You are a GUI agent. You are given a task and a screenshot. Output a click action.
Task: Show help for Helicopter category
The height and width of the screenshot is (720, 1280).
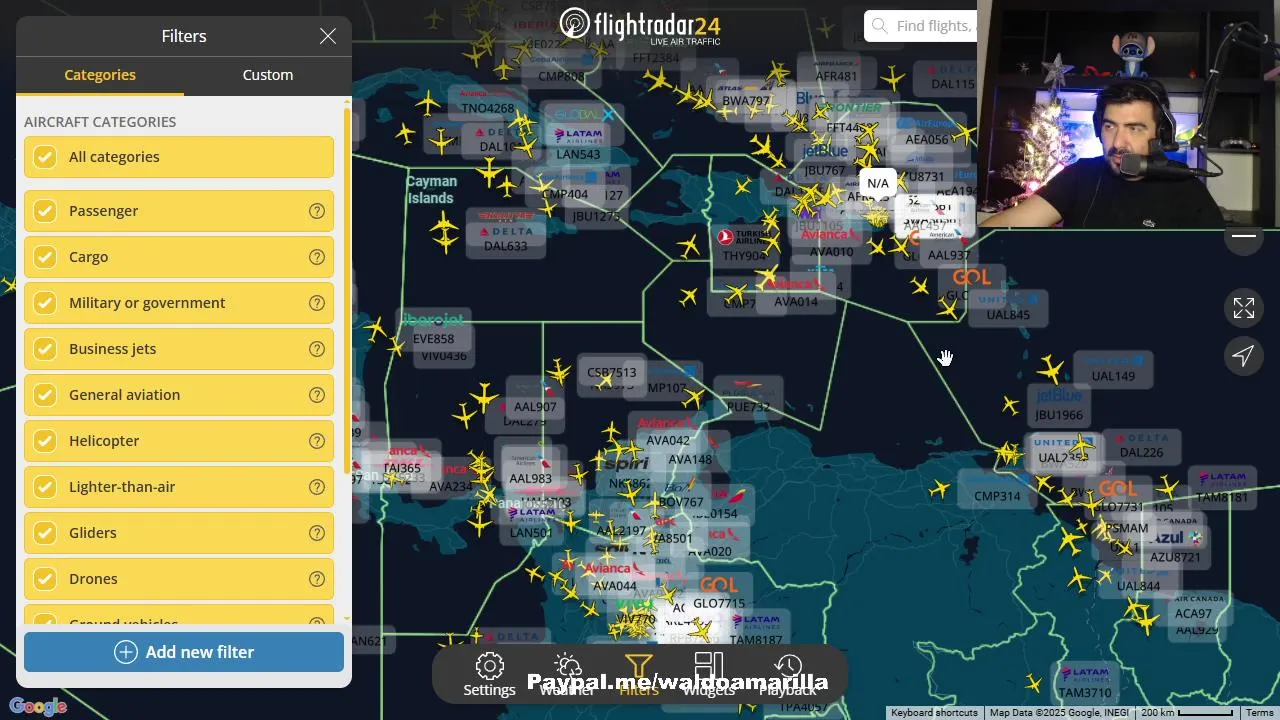pos(317,441)
